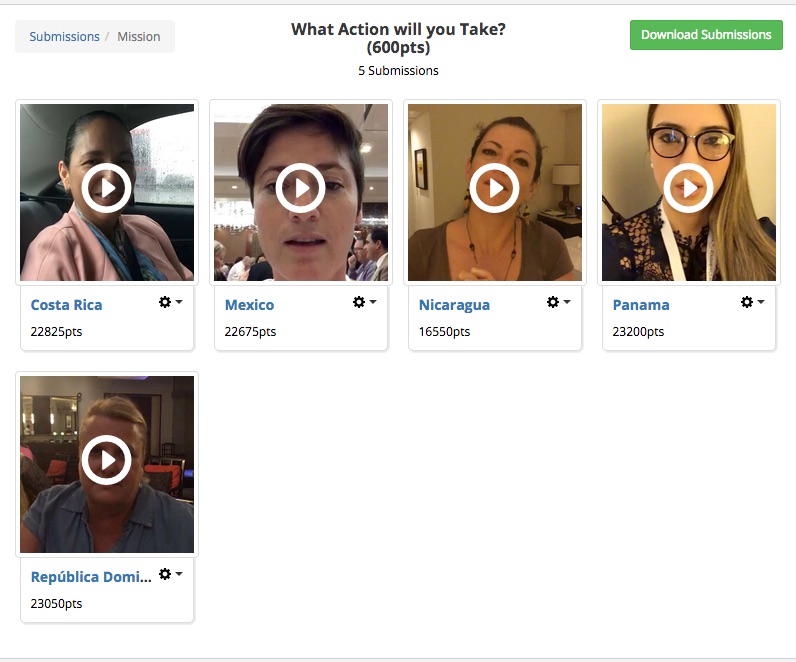This screenshot has height=662, width=796.
Task: Open the Nicaragua gear settings menu
Action: coord(558,302)
